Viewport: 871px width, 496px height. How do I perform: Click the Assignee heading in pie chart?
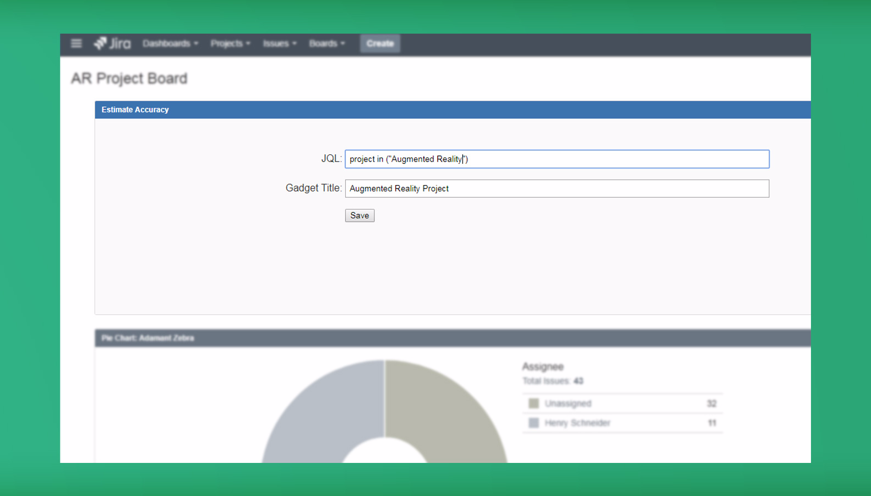tap(543, 367)
